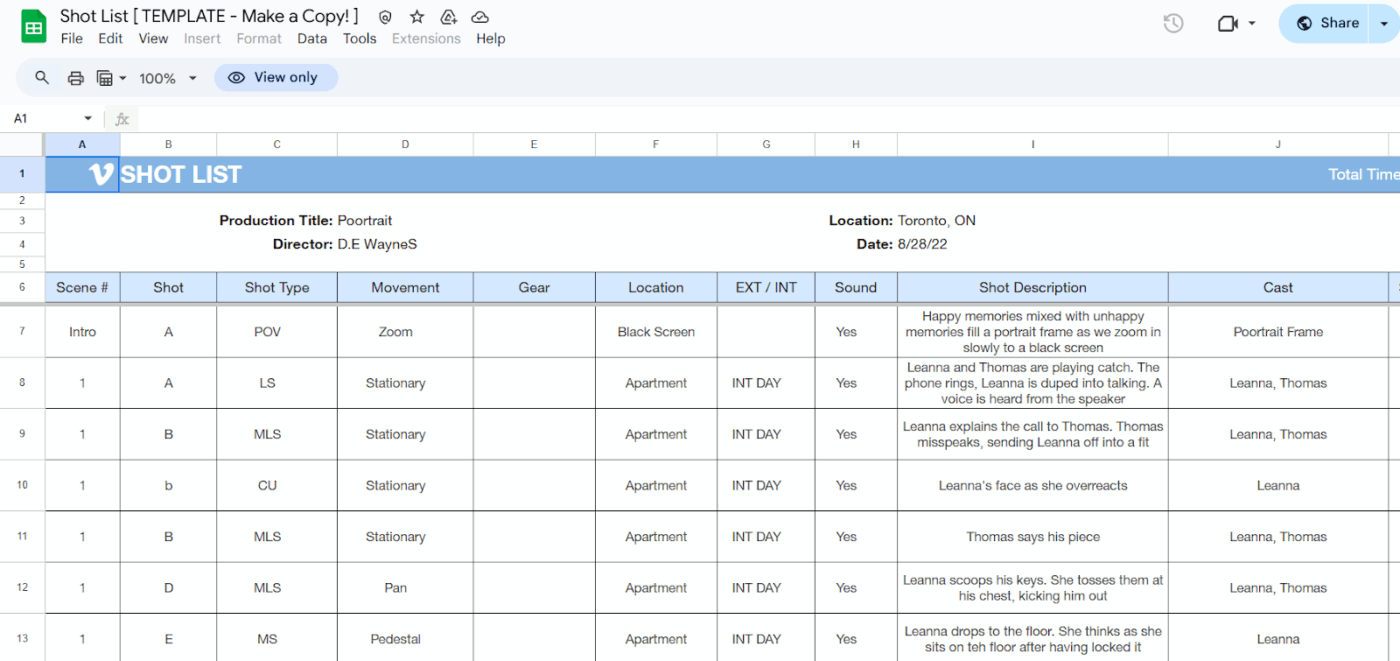This screenshot has height=661, width=1400.
Task: Click the Print icon
Action: 75,77
